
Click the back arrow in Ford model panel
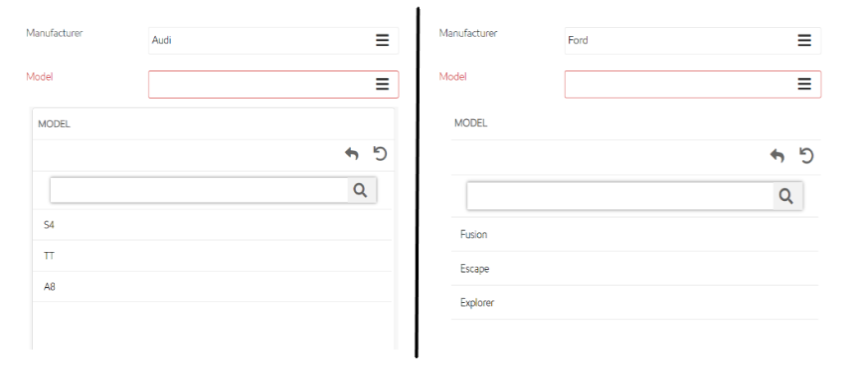tap(777, 156)
